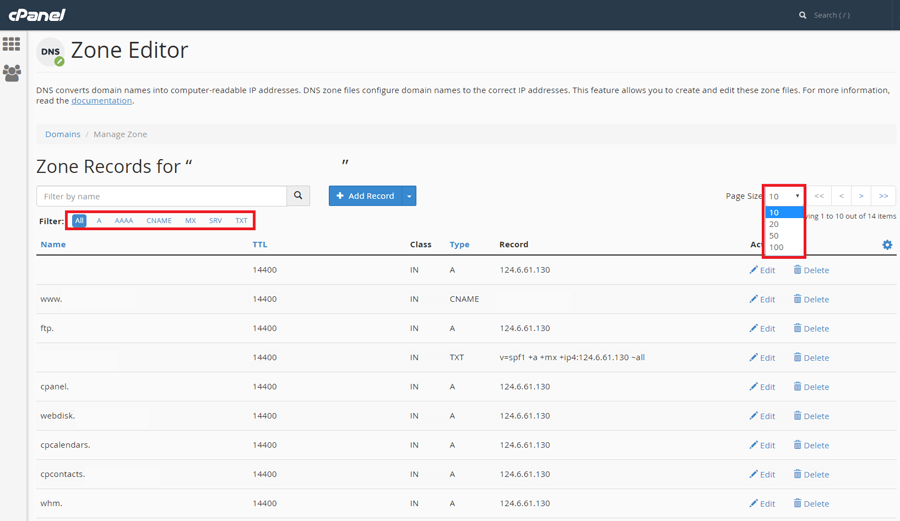900x521 pixels.
Task: Filter records by A type
Action: tap(99, 220)
